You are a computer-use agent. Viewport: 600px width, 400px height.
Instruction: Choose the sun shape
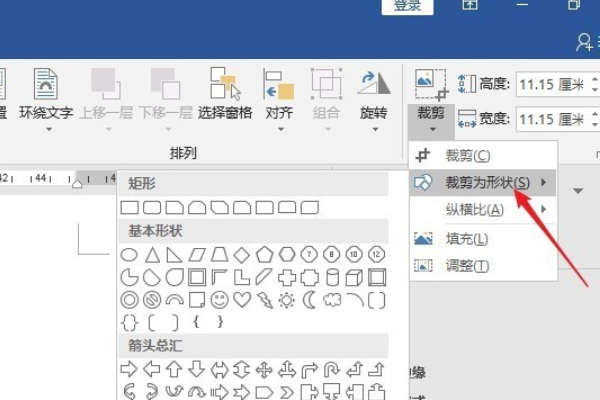point(287,300)
